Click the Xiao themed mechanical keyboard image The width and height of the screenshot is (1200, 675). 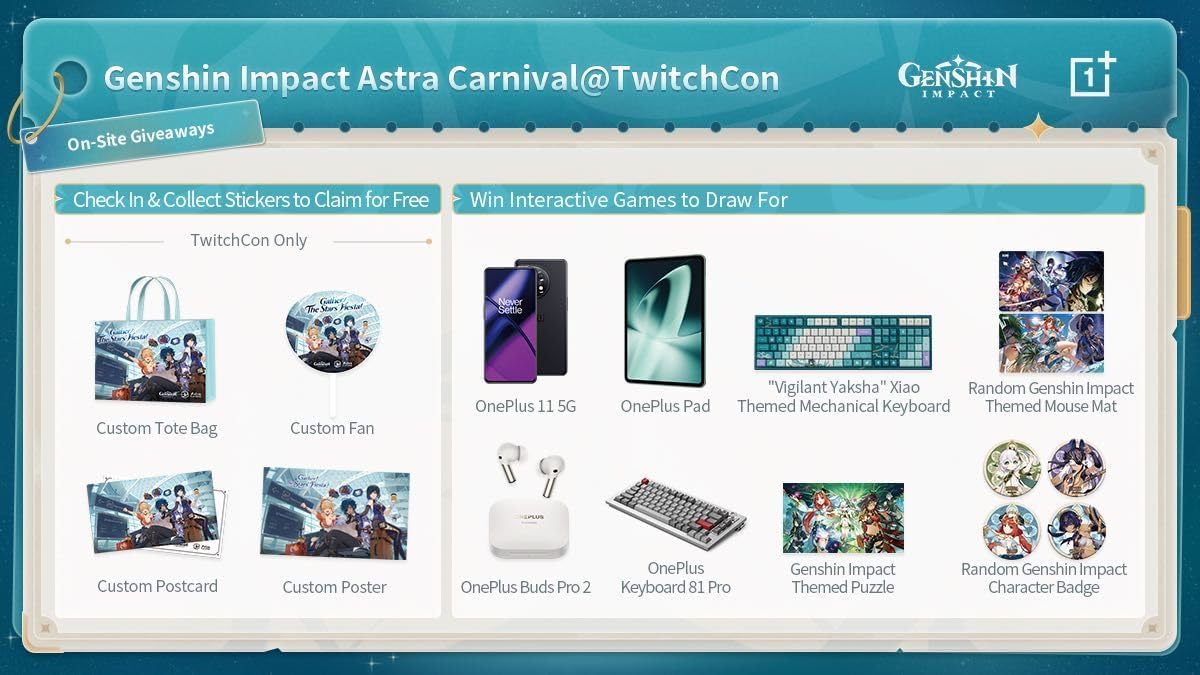click(843, 343)
